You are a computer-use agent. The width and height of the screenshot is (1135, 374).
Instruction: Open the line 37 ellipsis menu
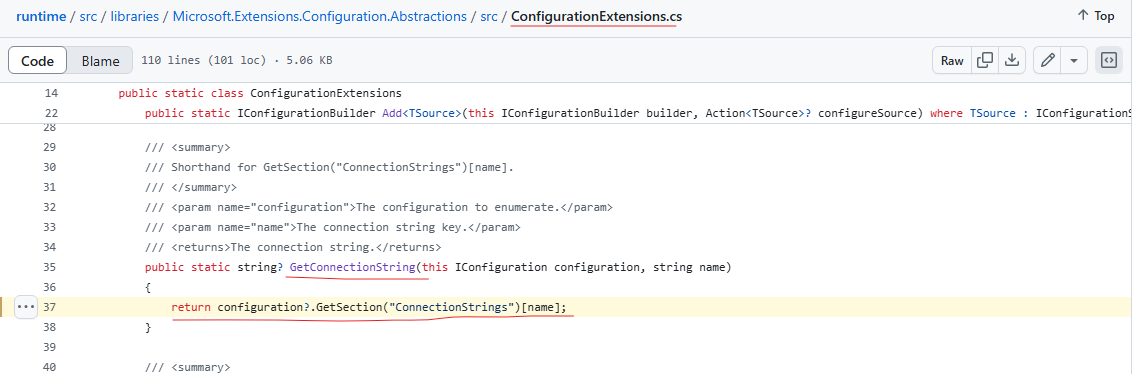coord(25,307)
